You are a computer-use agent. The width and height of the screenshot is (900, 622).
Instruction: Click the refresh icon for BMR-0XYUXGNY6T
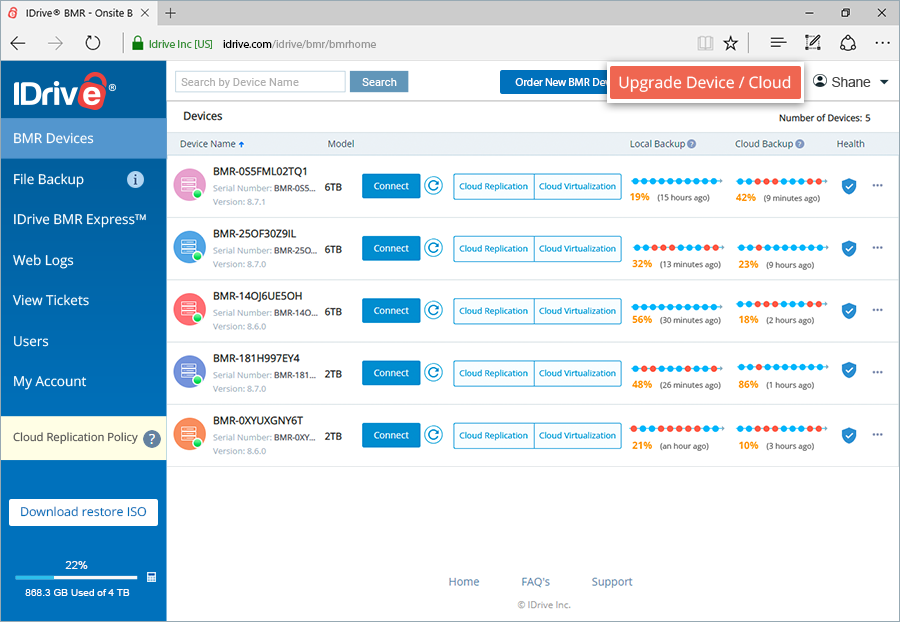(x=433, y=435)
